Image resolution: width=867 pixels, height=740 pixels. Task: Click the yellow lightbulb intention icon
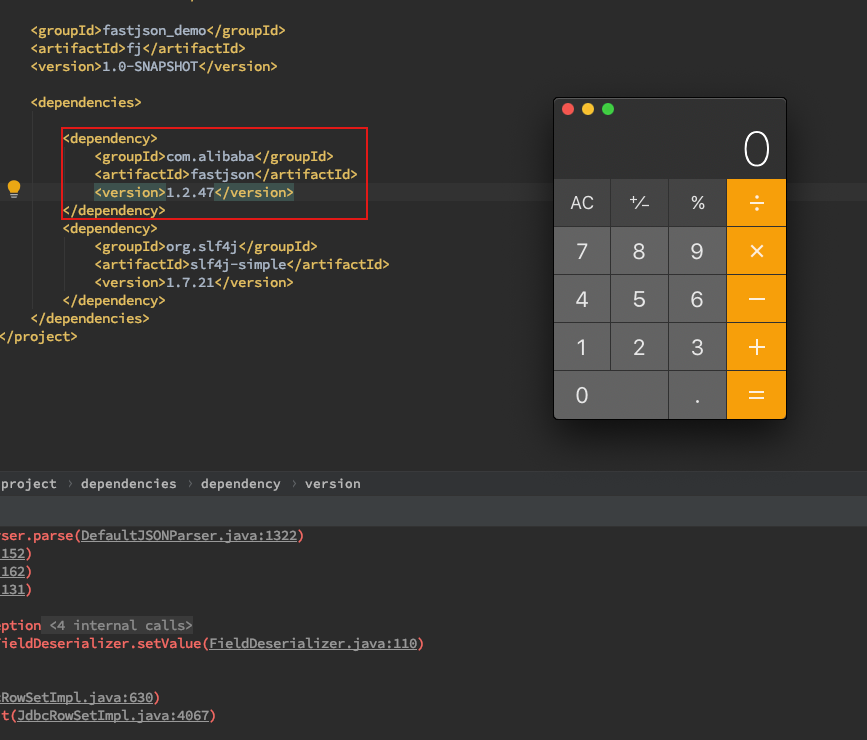pyautogui.click(x=14, y=189)
